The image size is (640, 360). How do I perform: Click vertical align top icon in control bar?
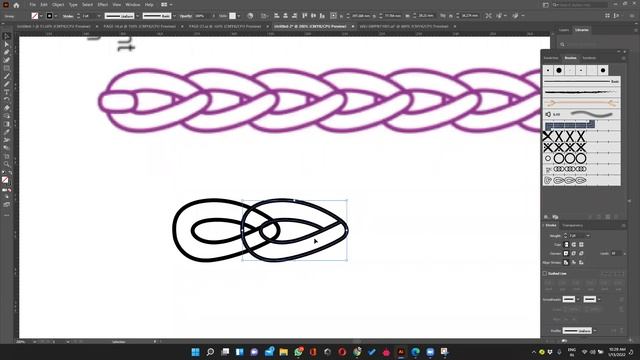[x=304, y=16]
